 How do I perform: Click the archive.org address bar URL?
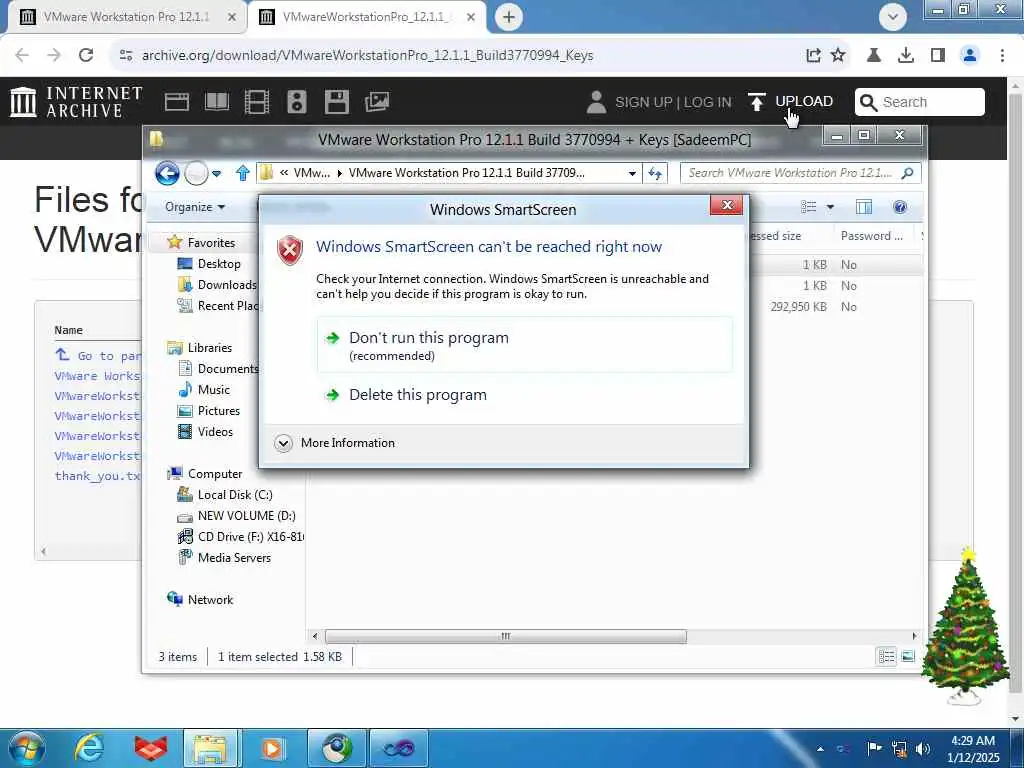tap(368, 55)
